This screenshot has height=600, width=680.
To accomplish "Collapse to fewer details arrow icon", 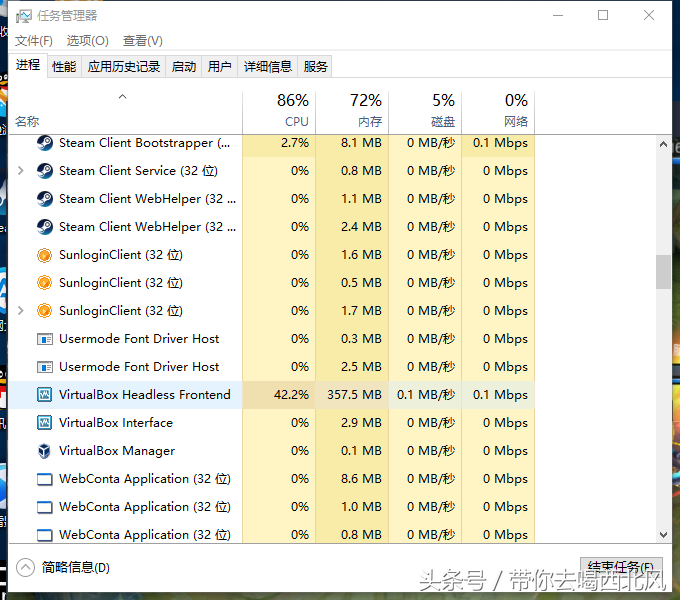I will [x=25, y=567].
